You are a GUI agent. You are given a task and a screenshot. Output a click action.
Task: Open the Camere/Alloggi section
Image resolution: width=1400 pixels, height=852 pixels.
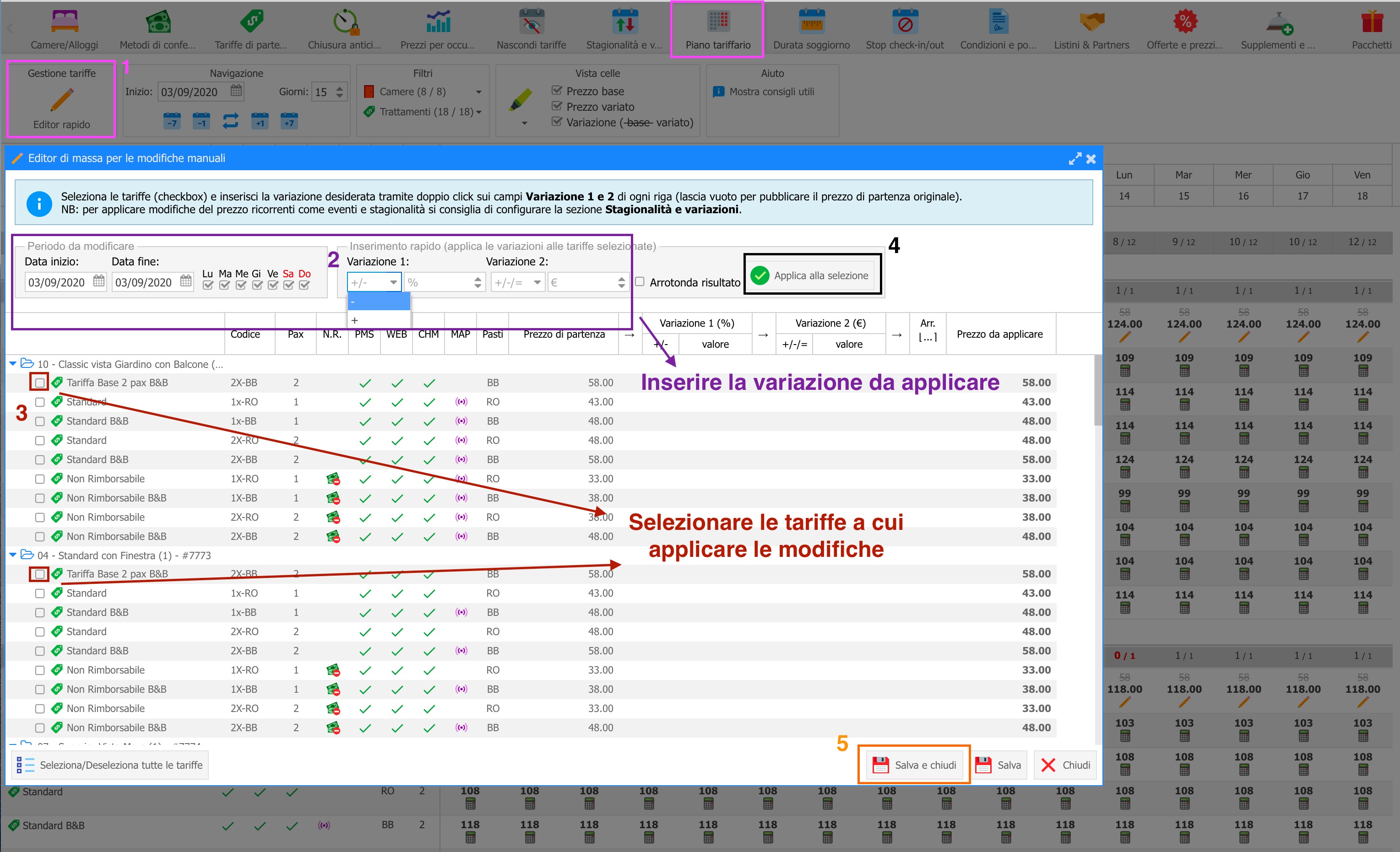[x=64, y=30]
